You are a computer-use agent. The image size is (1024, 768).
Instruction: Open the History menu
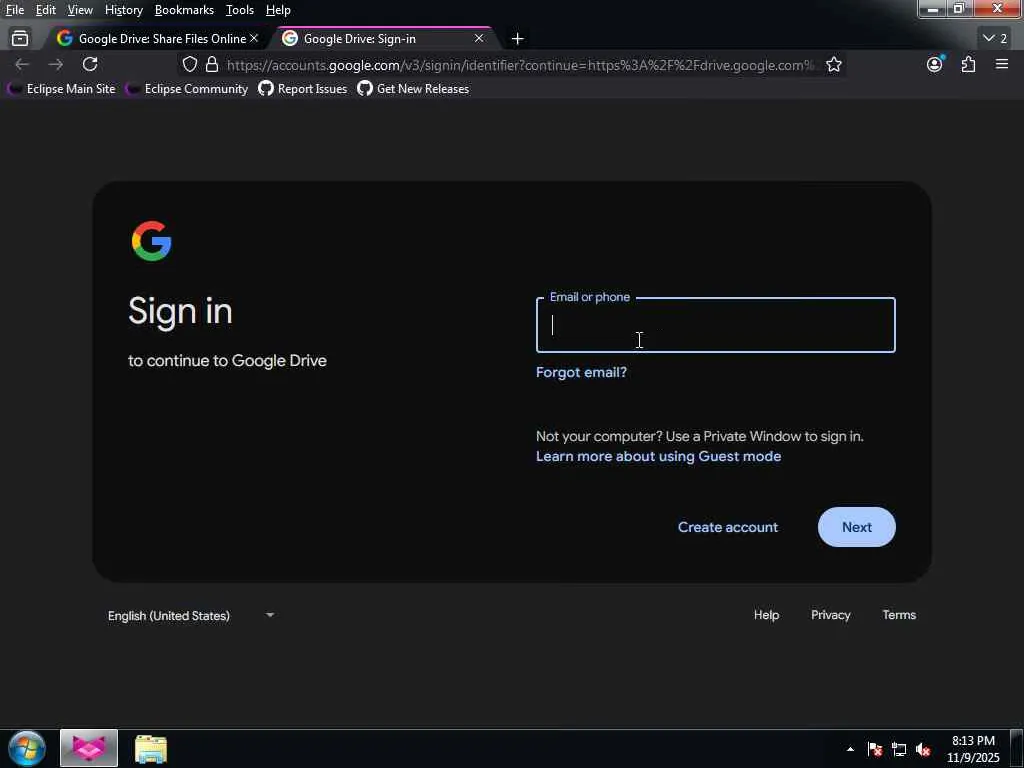pos(123,10)
